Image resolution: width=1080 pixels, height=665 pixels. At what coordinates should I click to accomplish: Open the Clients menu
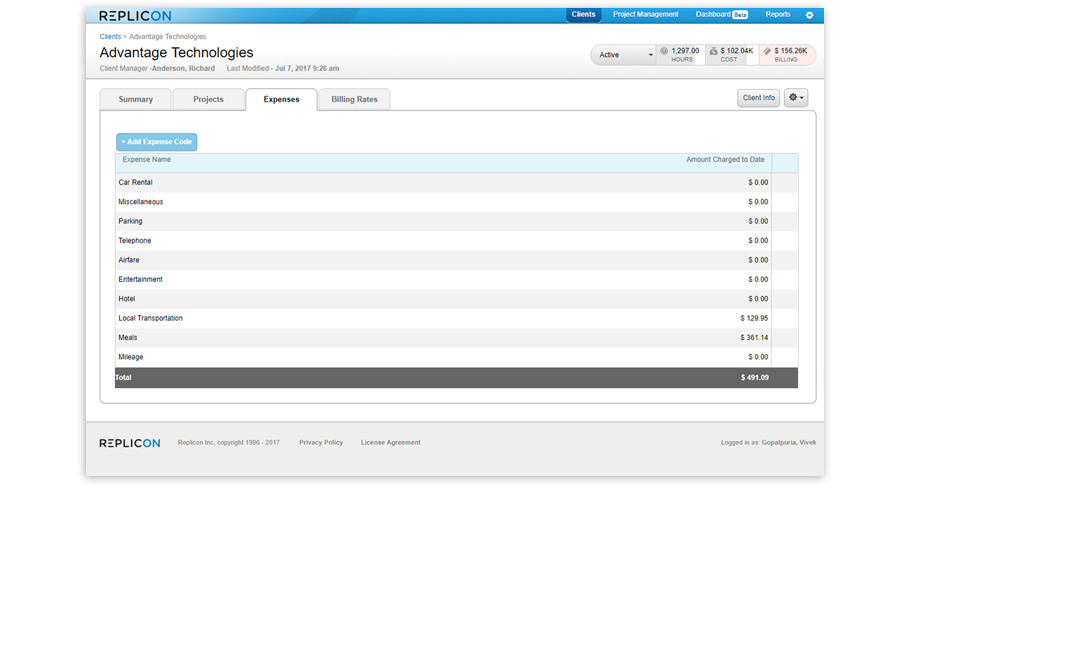[x=583, y=14]
